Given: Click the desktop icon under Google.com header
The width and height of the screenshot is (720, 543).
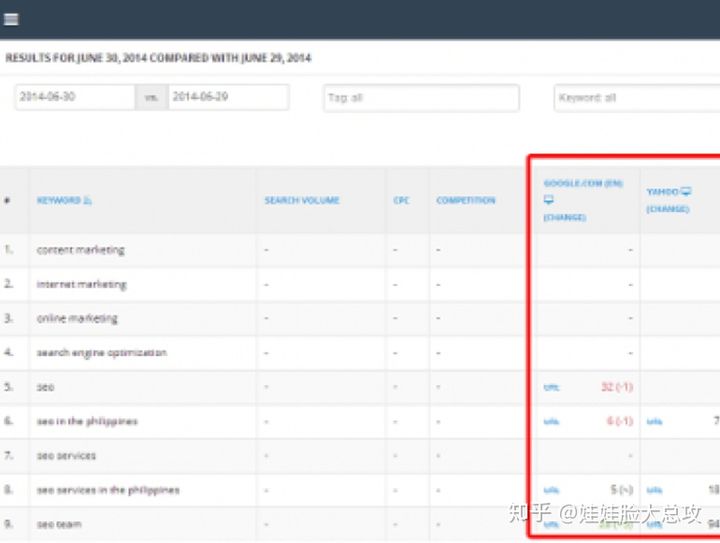Looking at the screenshot, I should 549,200.
